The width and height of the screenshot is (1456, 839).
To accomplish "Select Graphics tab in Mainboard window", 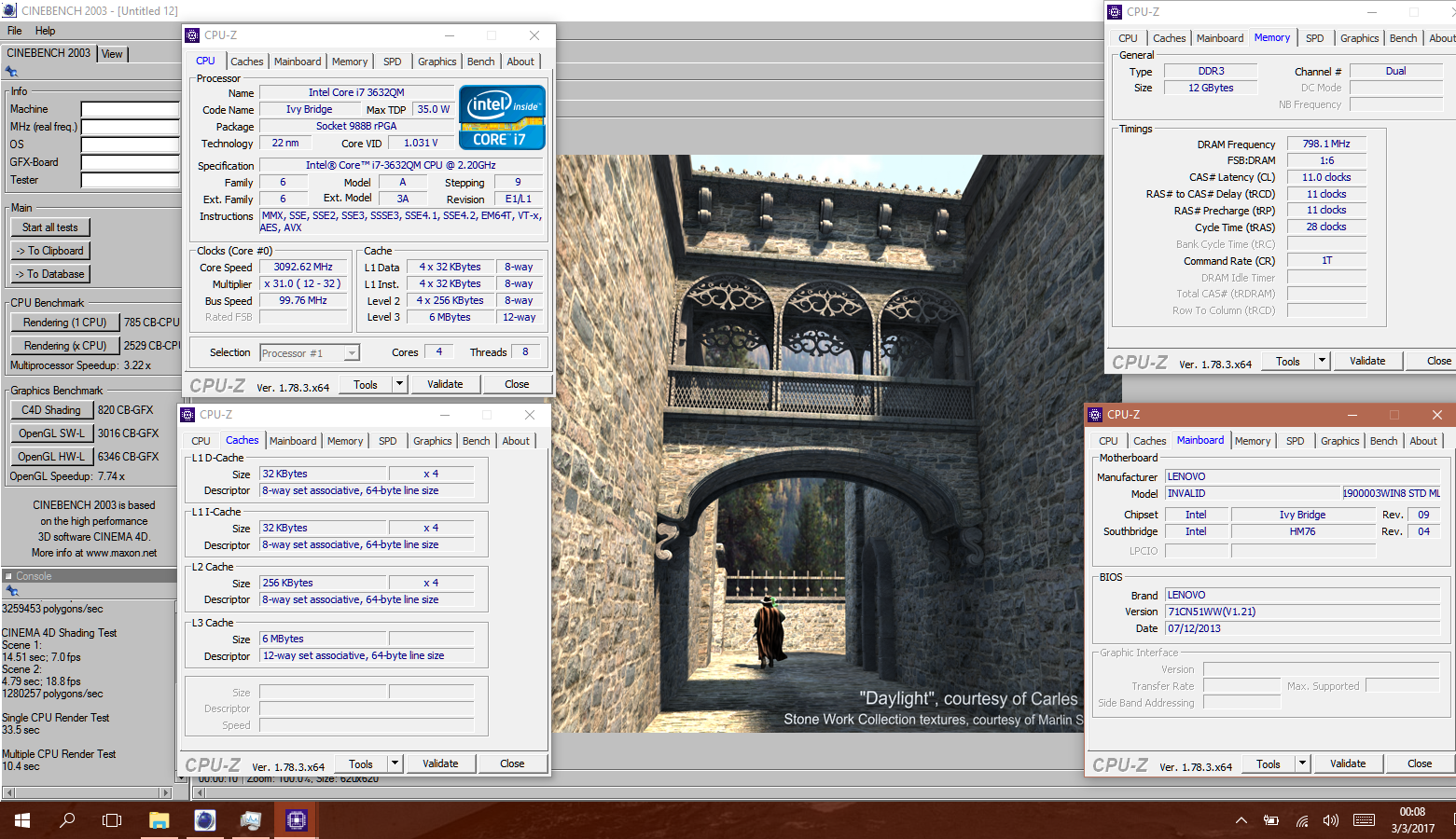I will click(1339, 441).
